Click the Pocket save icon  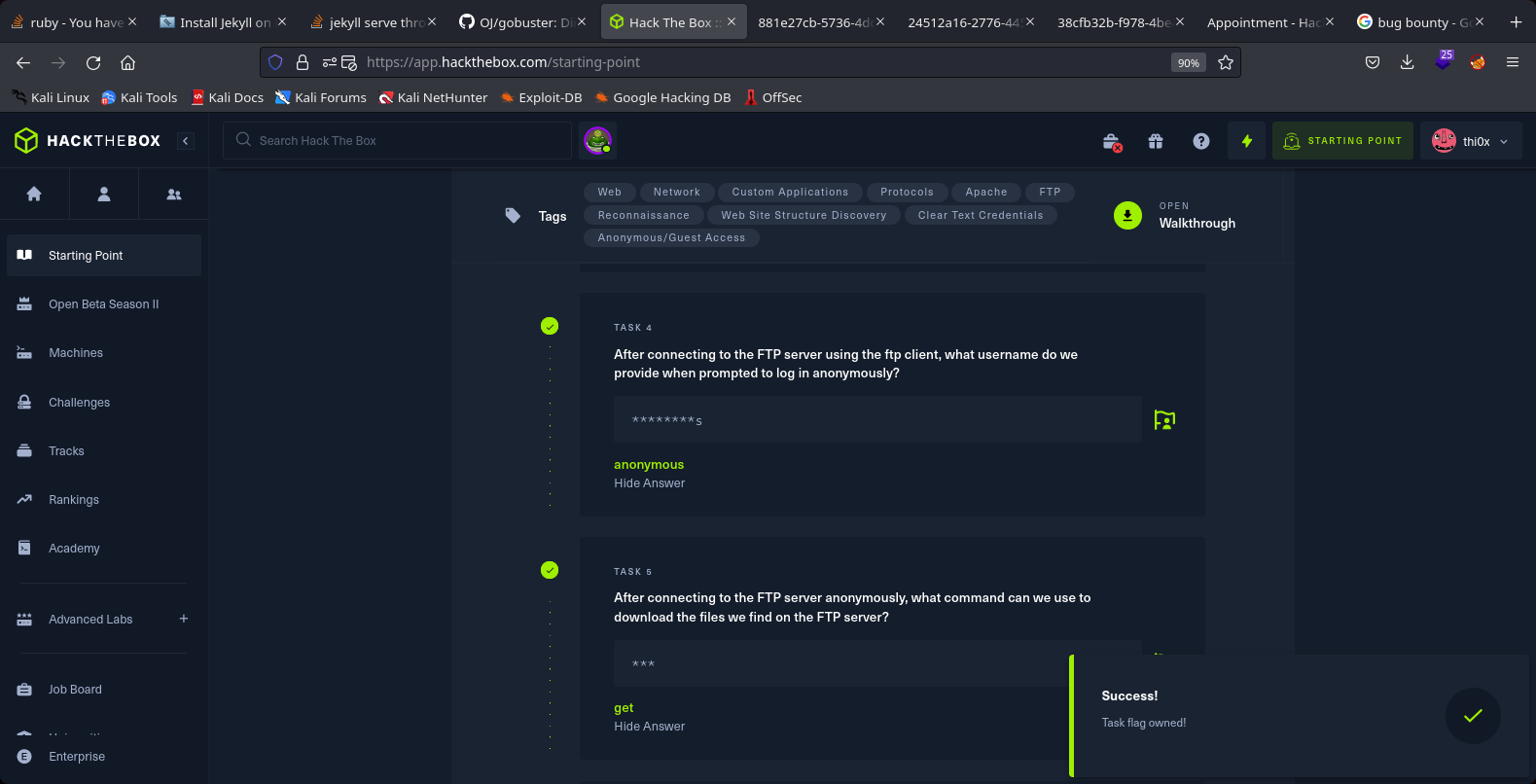pos(1373,62)
